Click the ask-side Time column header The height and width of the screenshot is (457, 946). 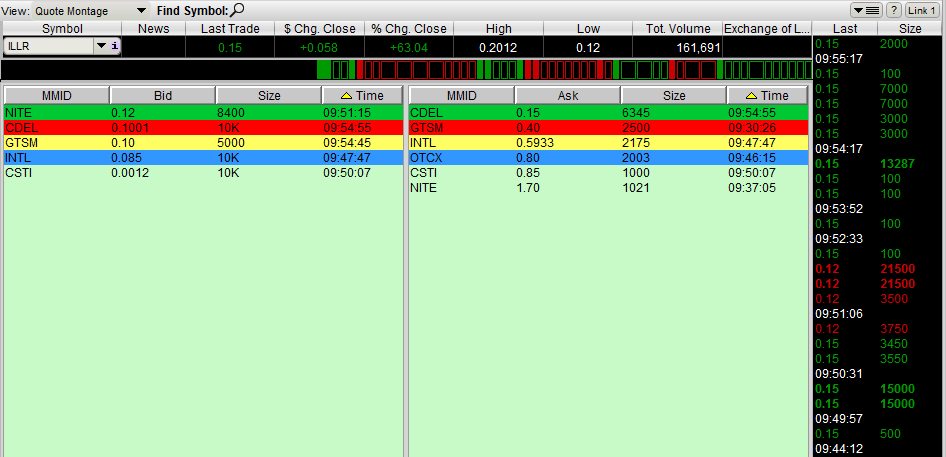[x=767, y=95]
